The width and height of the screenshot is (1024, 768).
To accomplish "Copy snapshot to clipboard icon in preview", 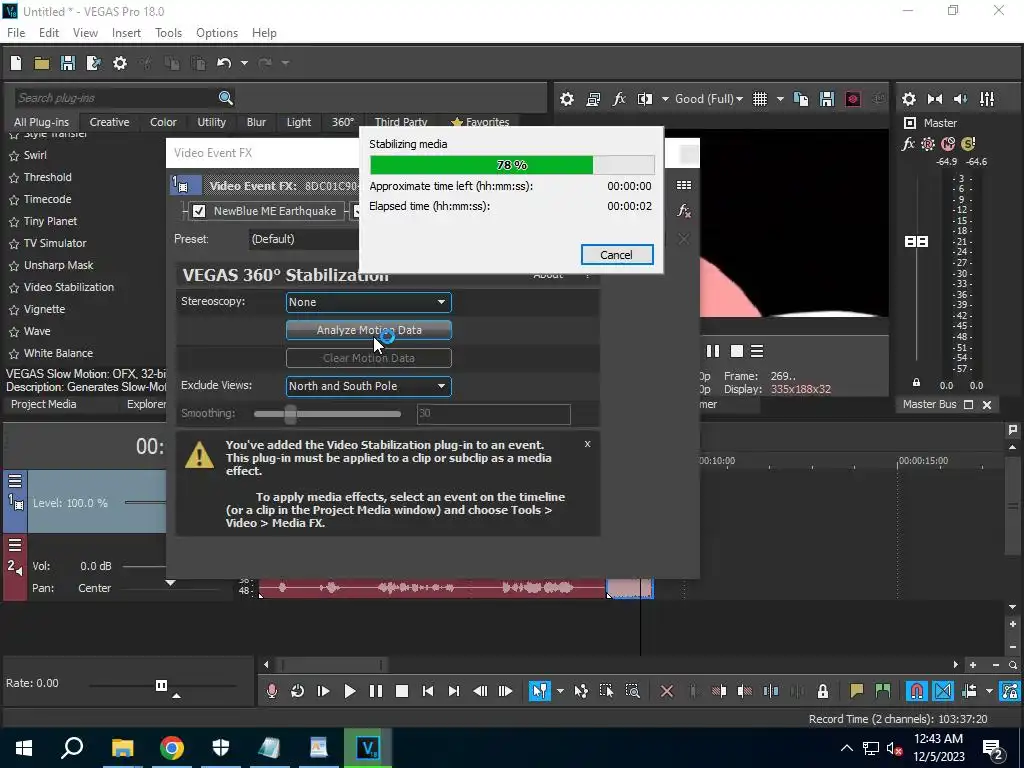I will [x=801, y=99].
